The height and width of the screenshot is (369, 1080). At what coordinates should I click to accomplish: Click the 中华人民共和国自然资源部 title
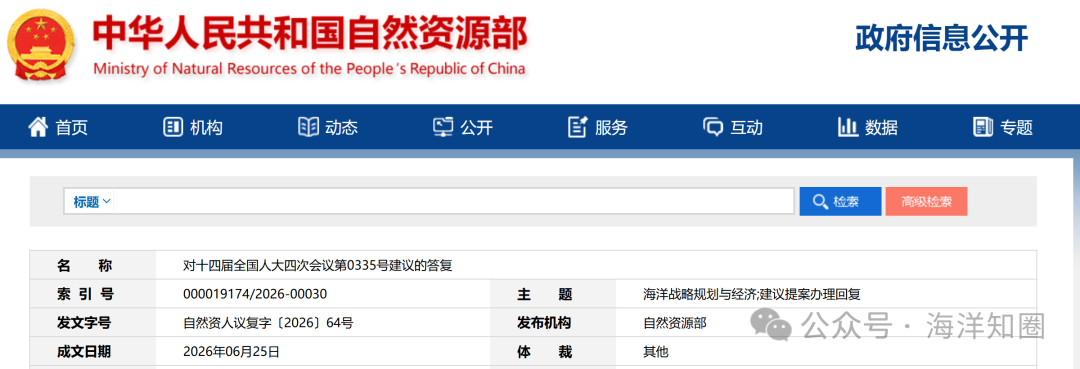click(311, 34)
